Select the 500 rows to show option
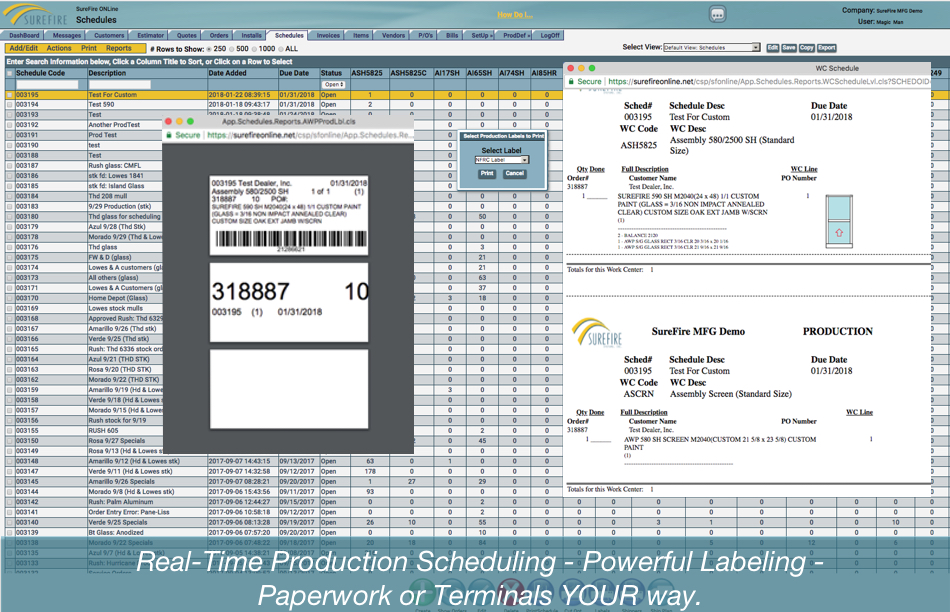The height and width of the screenshot is (612, 950). [231, 49]
